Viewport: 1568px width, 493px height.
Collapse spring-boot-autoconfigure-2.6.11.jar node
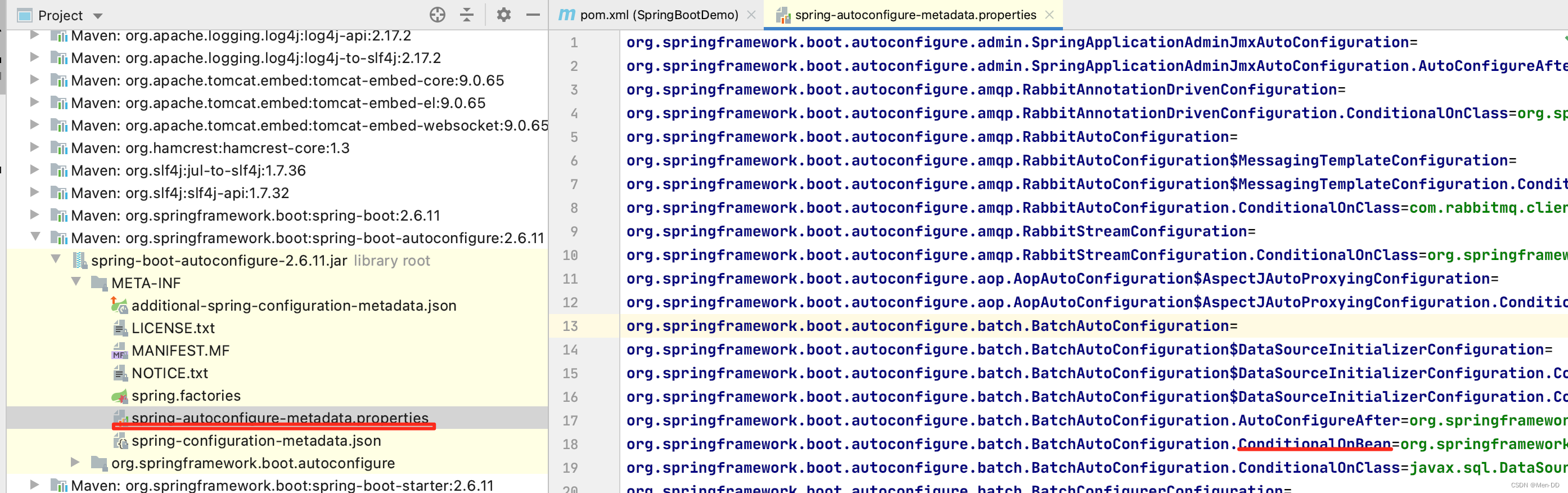[55, 259]
